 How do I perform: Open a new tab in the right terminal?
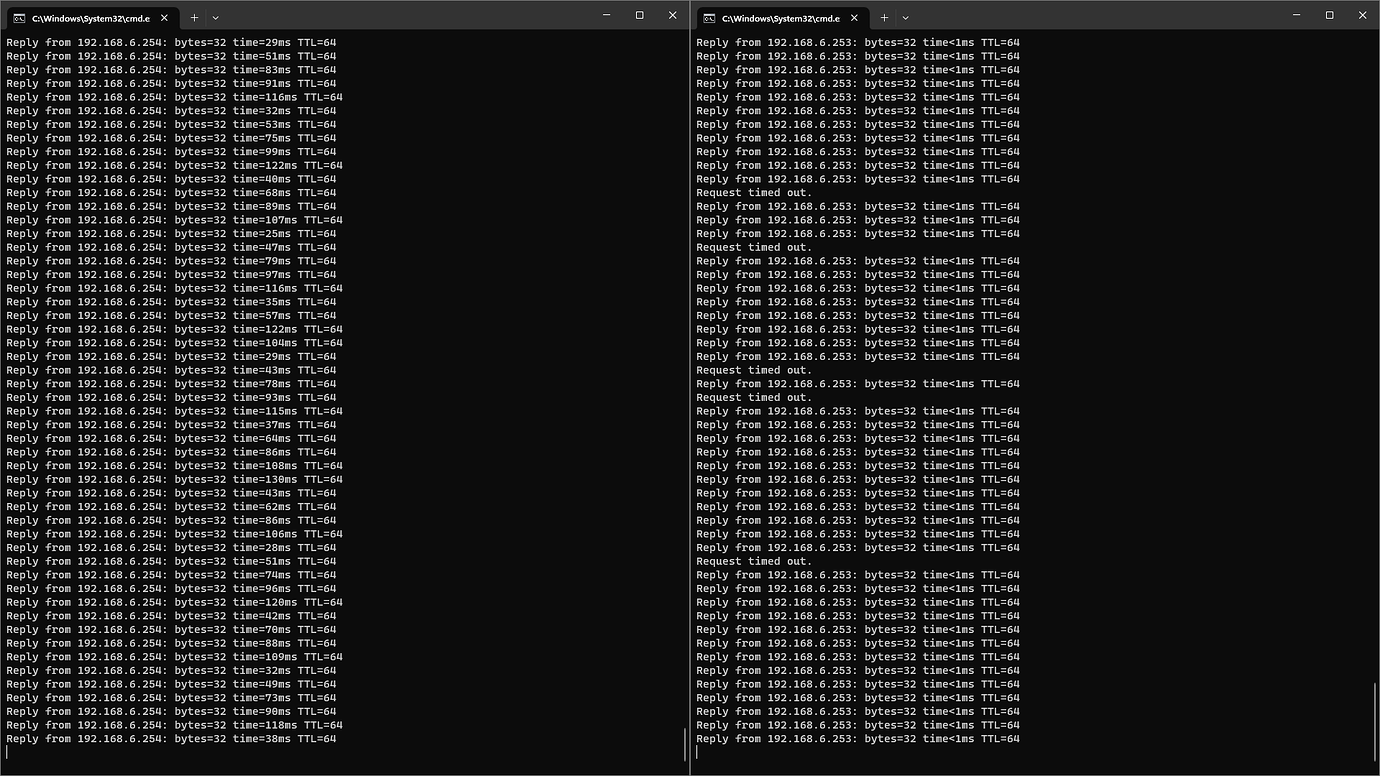click(884, 17)
